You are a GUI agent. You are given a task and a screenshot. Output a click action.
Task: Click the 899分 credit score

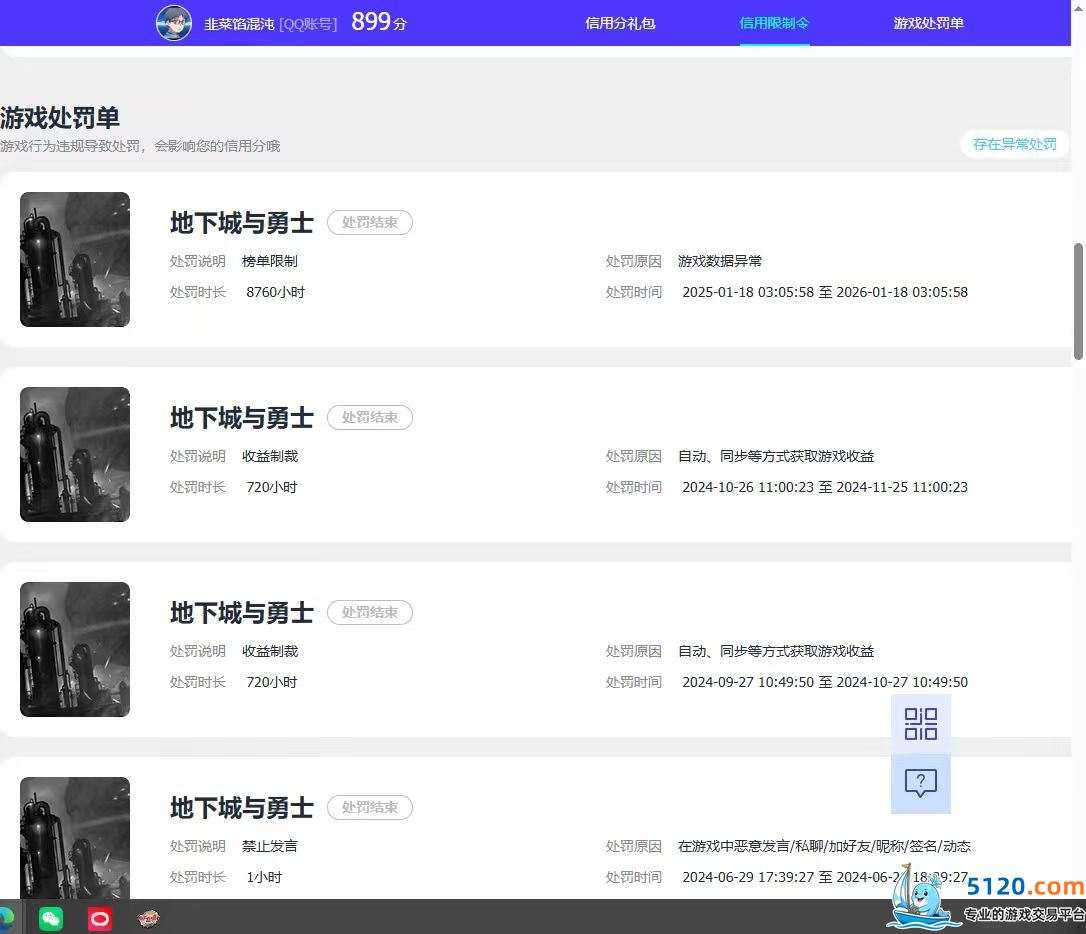379,22
